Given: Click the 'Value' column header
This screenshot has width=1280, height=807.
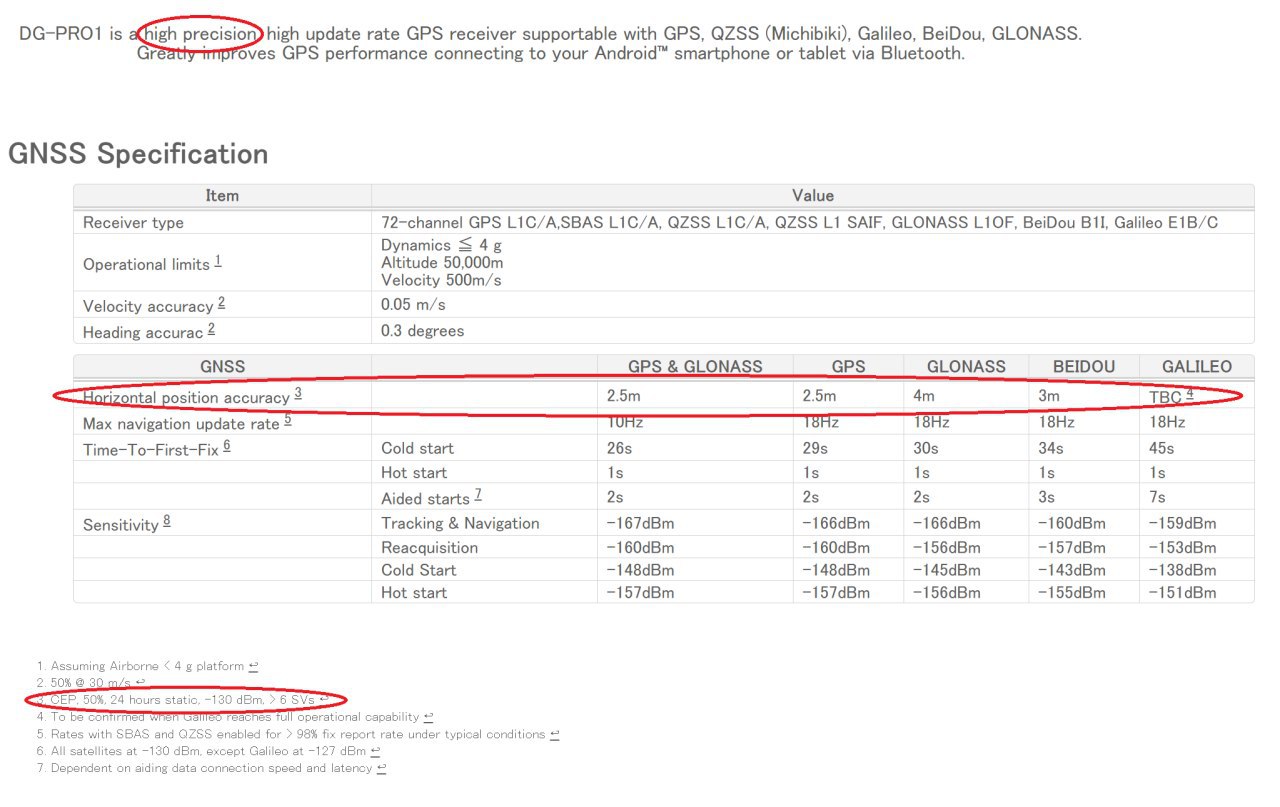Looking at the screenshot, I should tap(812, 196).
